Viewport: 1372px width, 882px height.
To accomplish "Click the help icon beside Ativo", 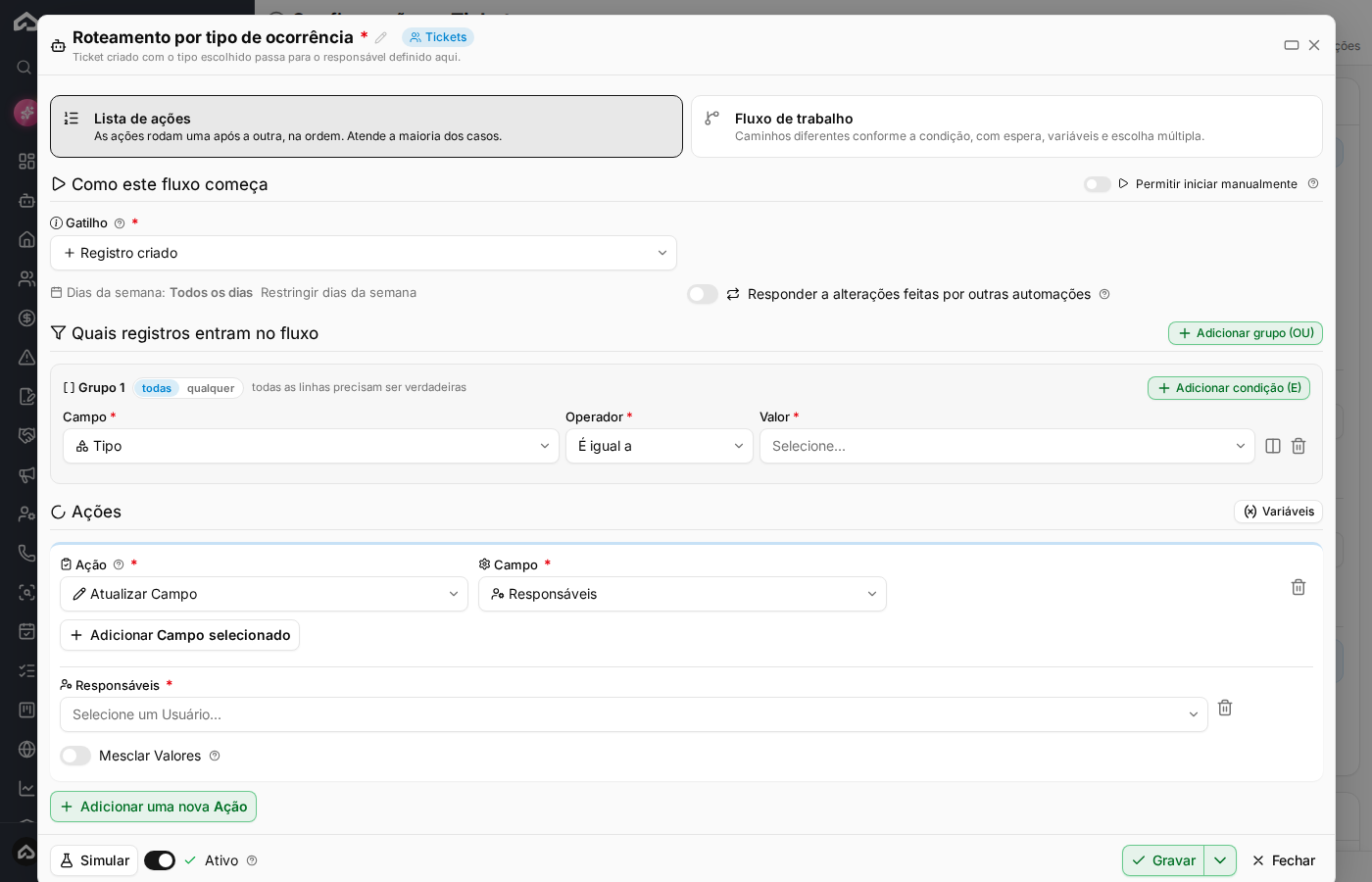I will pyautogui.click(x=252, y=860).
